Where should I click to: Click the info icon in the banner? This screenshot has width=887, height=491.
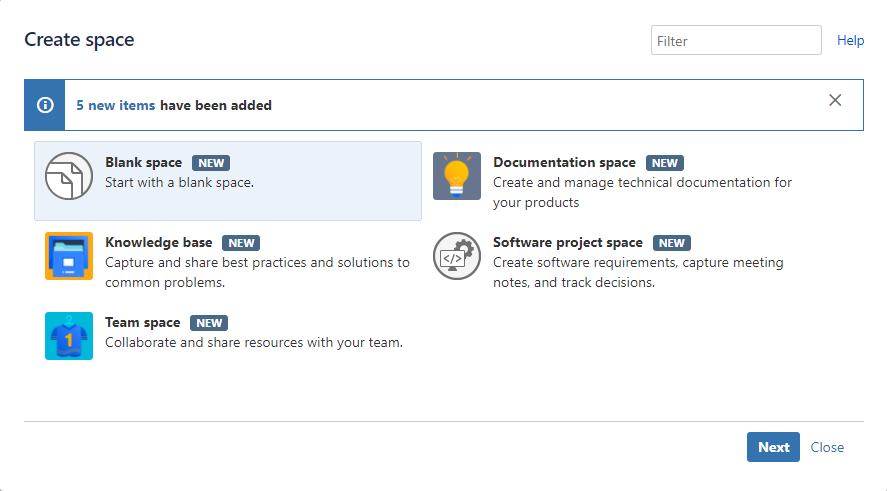point(45,105)
